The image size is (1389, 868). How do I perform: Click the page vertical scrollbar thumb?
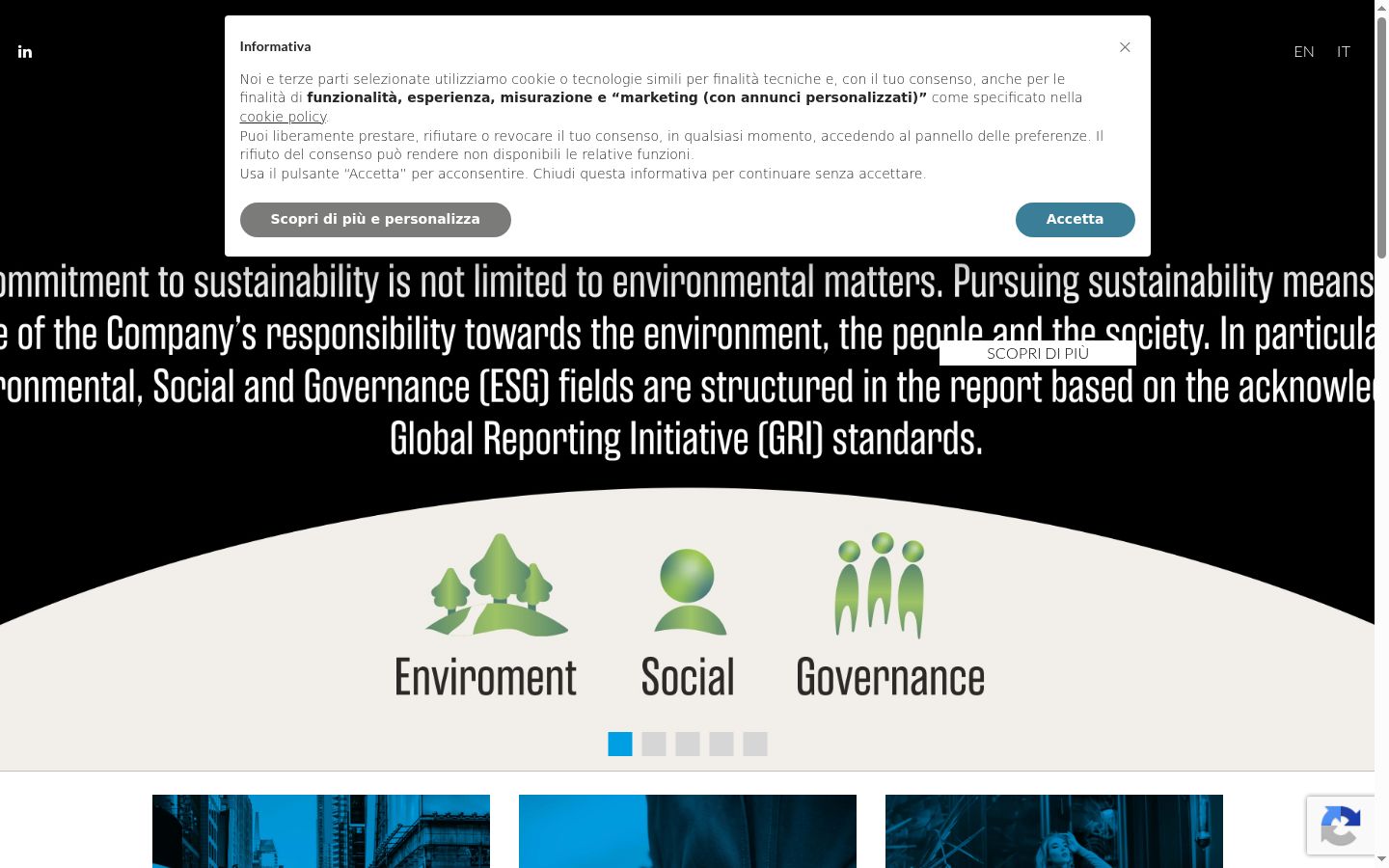point(1381,137)
